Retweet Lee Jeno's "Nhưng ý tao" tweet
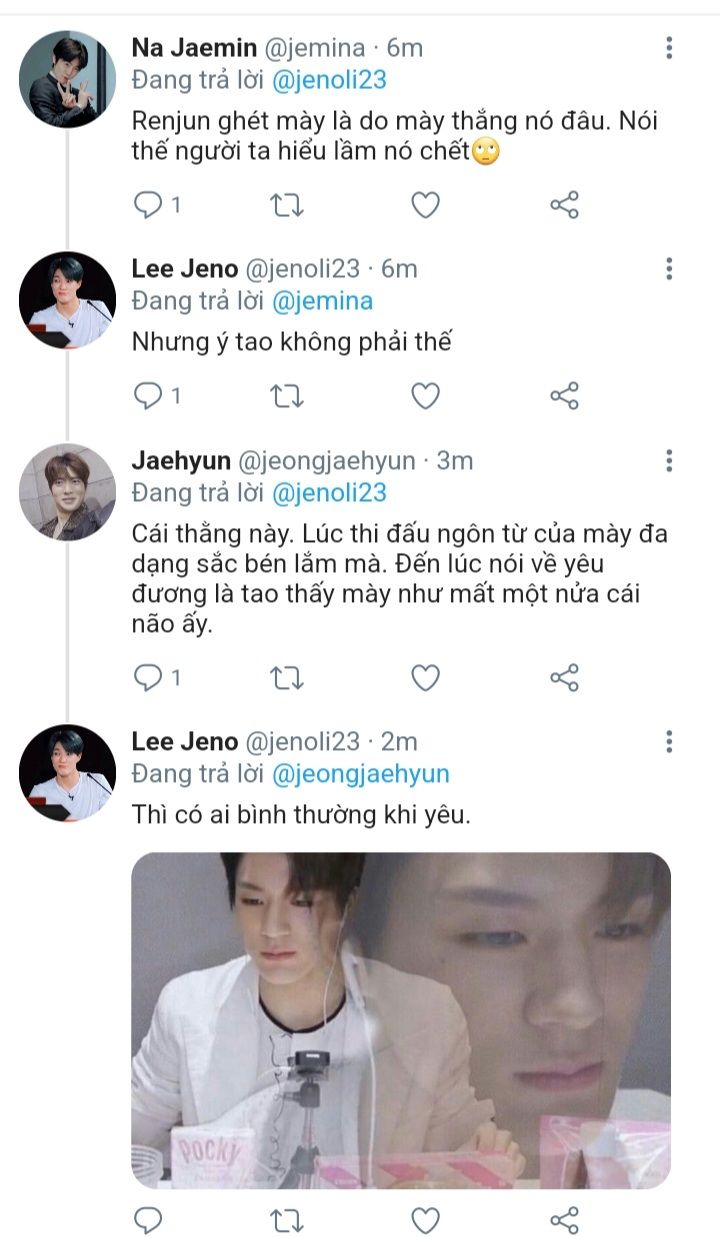The width and height of the screenshot is (720, 1237). tap(288, 396)
